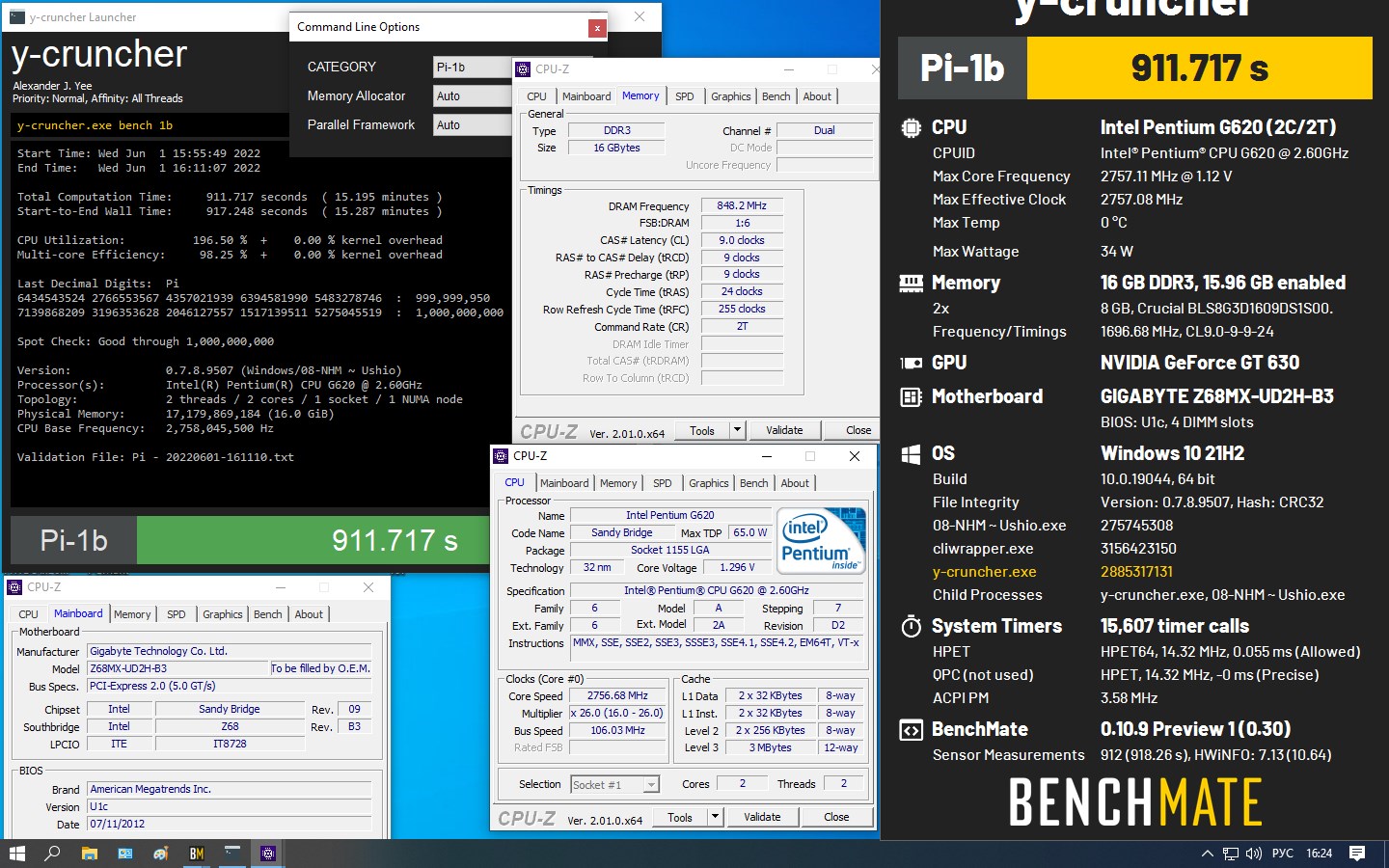Select CPU tab in Mainboard CPU-Z window
1389x868 pixels.
tap(29, 614)
